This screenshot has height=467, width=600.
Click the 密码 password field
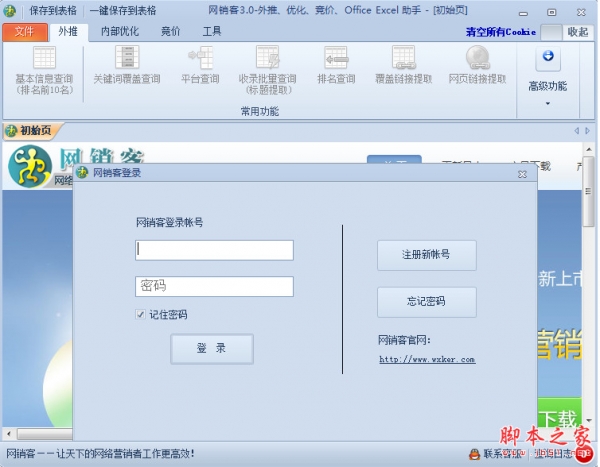click(214, 286)
